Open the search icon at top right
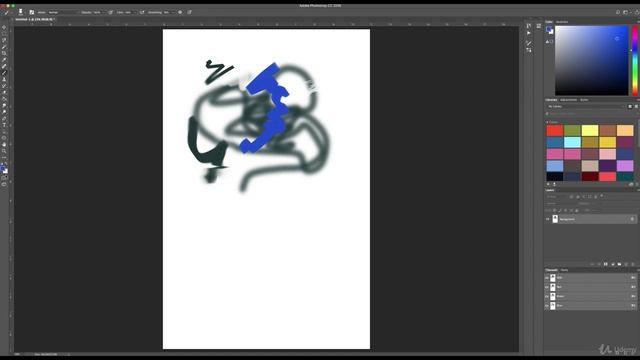This screenshot has height=360, width=640. pos(618,12)
